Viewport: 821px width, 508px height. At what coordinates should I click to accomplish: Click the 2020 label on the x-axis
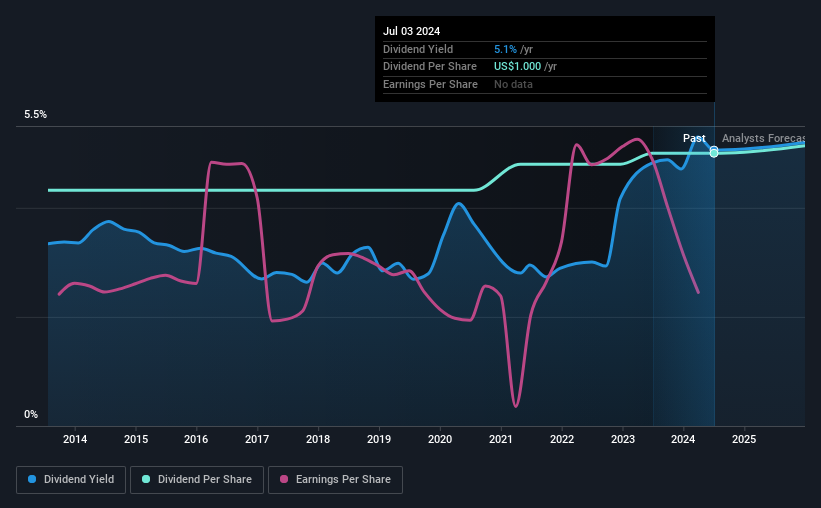click(440, 439)
